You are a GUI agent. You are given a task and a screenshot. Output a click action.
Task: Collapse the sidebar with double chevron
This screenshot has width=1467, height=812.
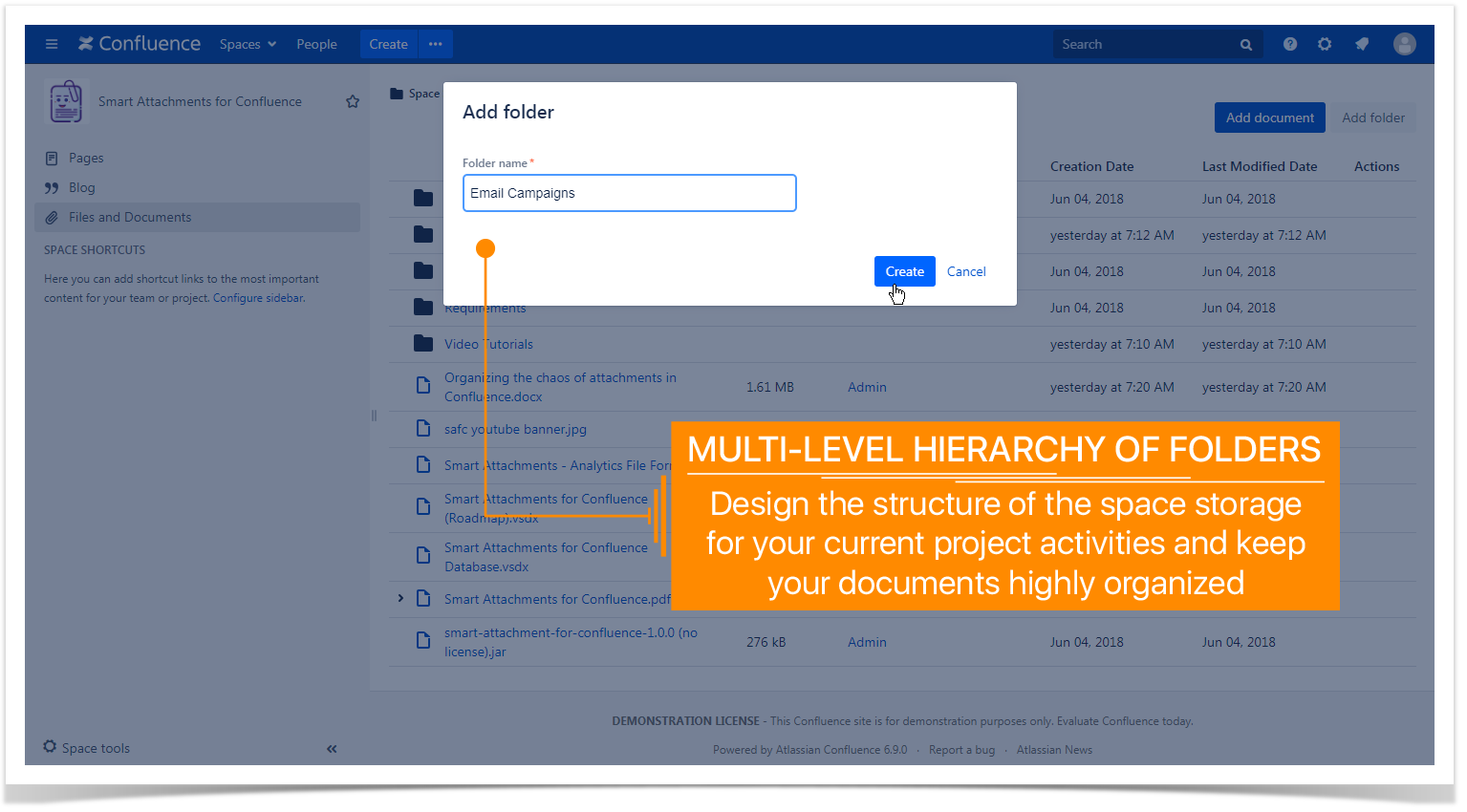click(x=332, y=749)
